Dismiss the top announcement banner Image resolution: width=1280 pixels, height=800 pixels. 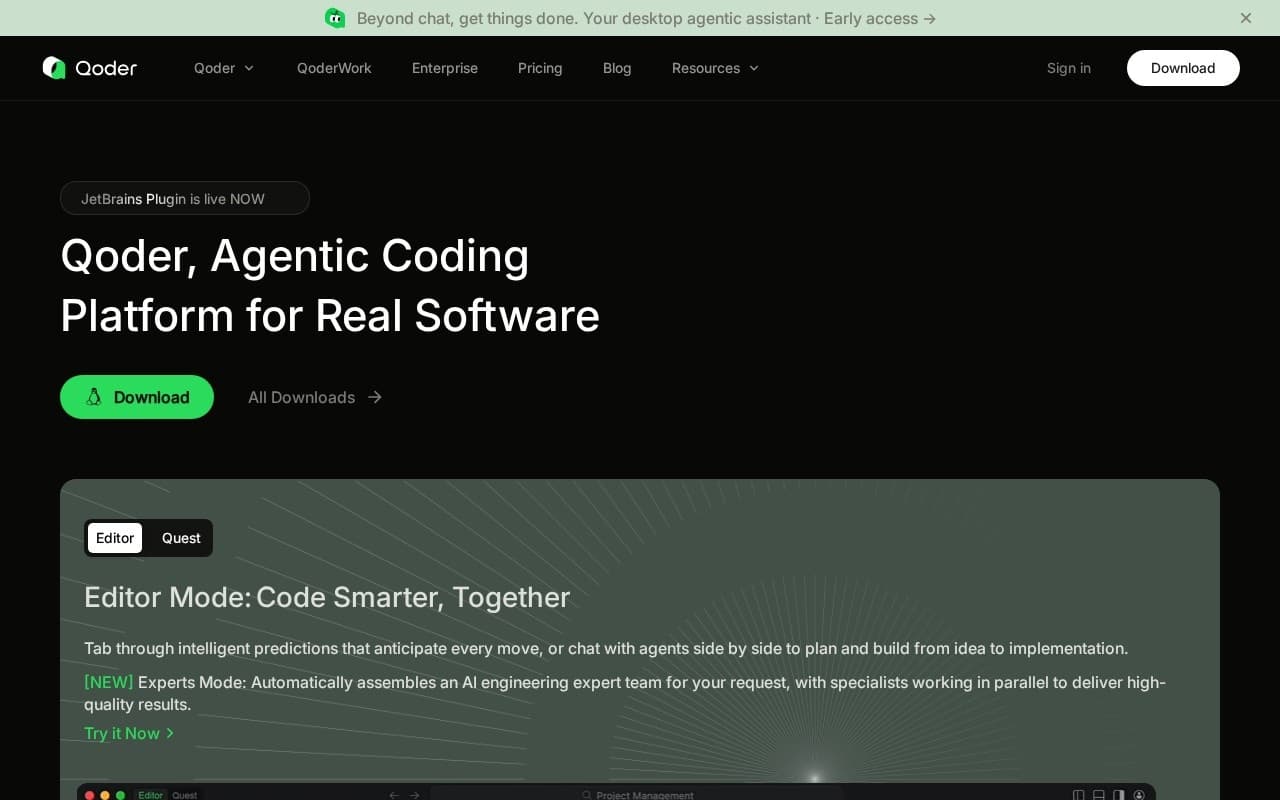1245,18
